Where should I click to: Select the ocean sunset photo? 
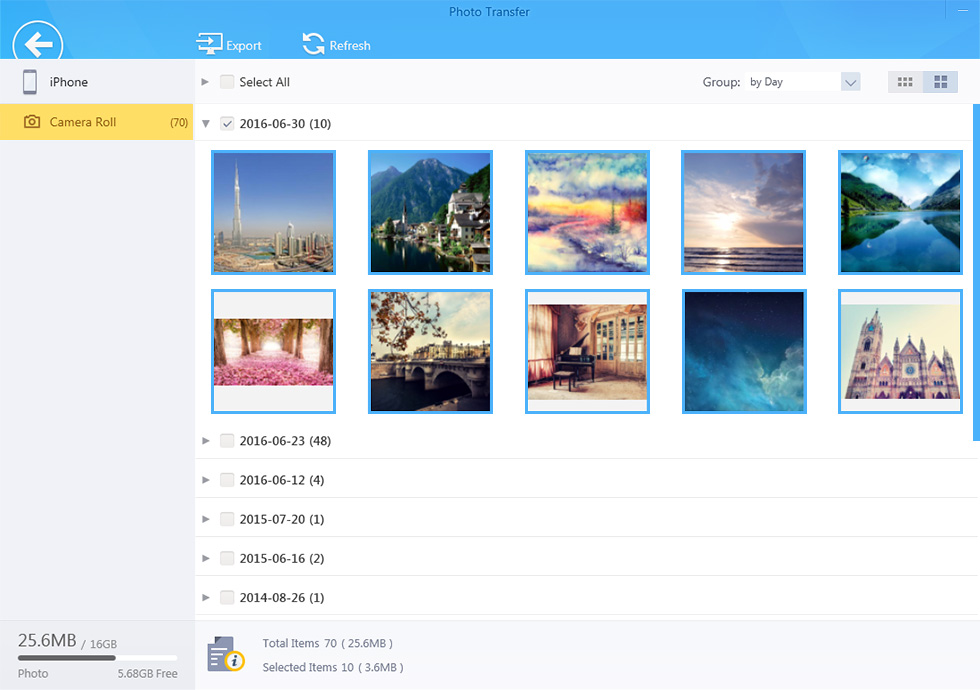point(743,212)
